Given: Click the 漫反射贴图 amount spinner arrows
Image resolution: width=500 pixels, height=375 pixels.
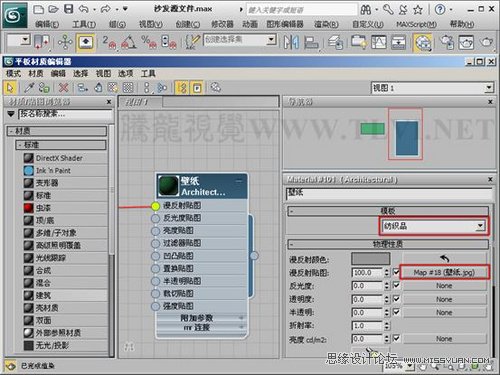Looking at the screenshot, I should click(387, 272).
